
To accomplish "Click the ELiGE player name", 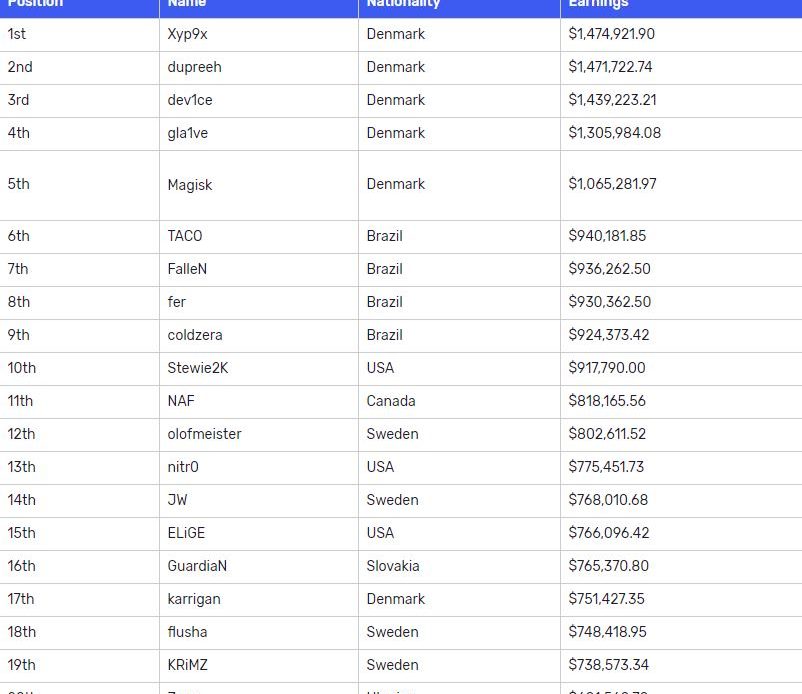I will click(186, 533).
